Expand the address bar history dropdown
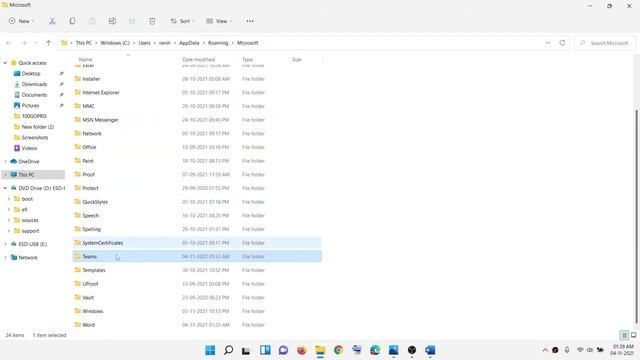 [x=548, y=43]
